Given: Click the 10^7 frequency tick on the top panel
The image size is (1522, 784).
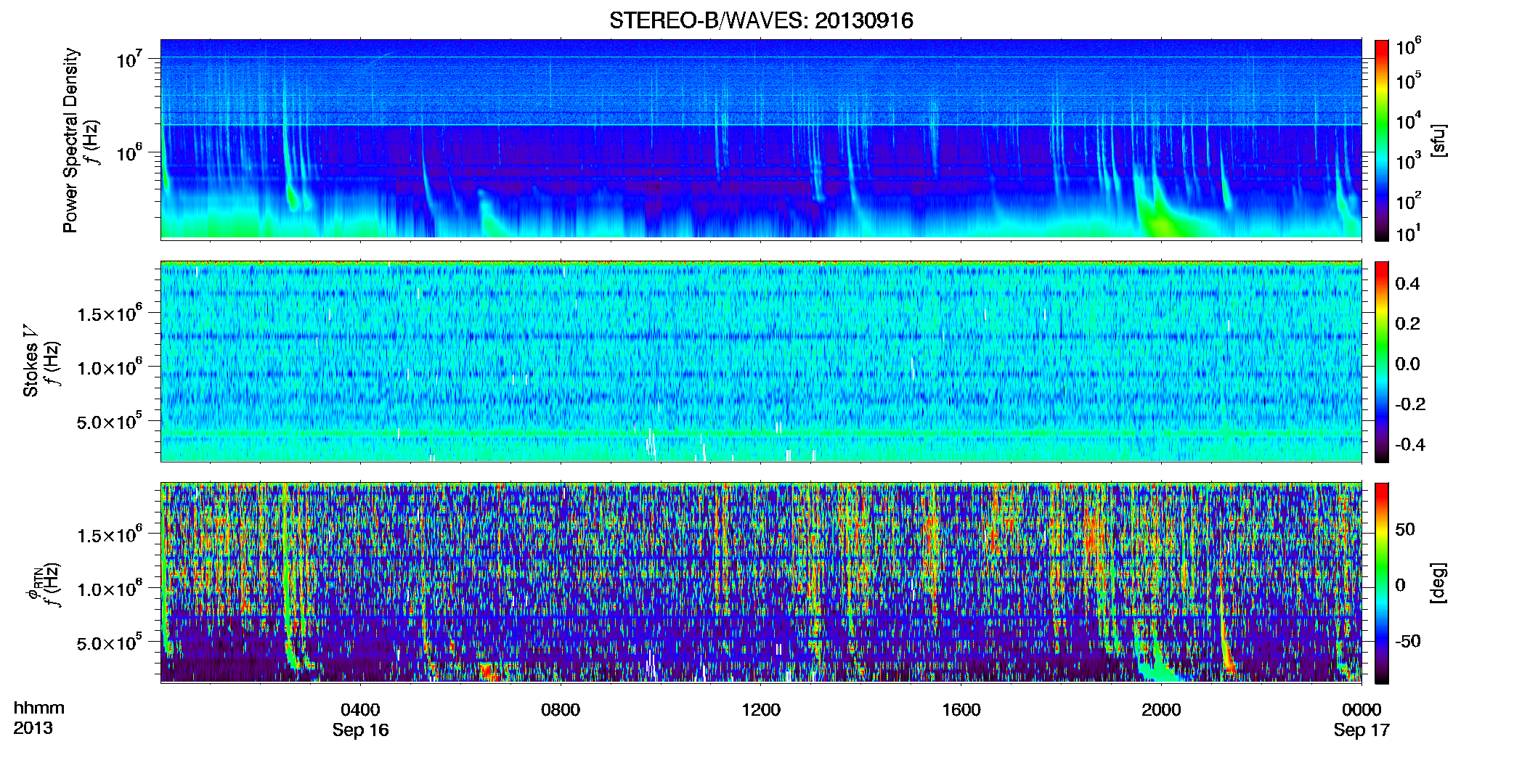Looking at the screenshot, I should point(129,59).
